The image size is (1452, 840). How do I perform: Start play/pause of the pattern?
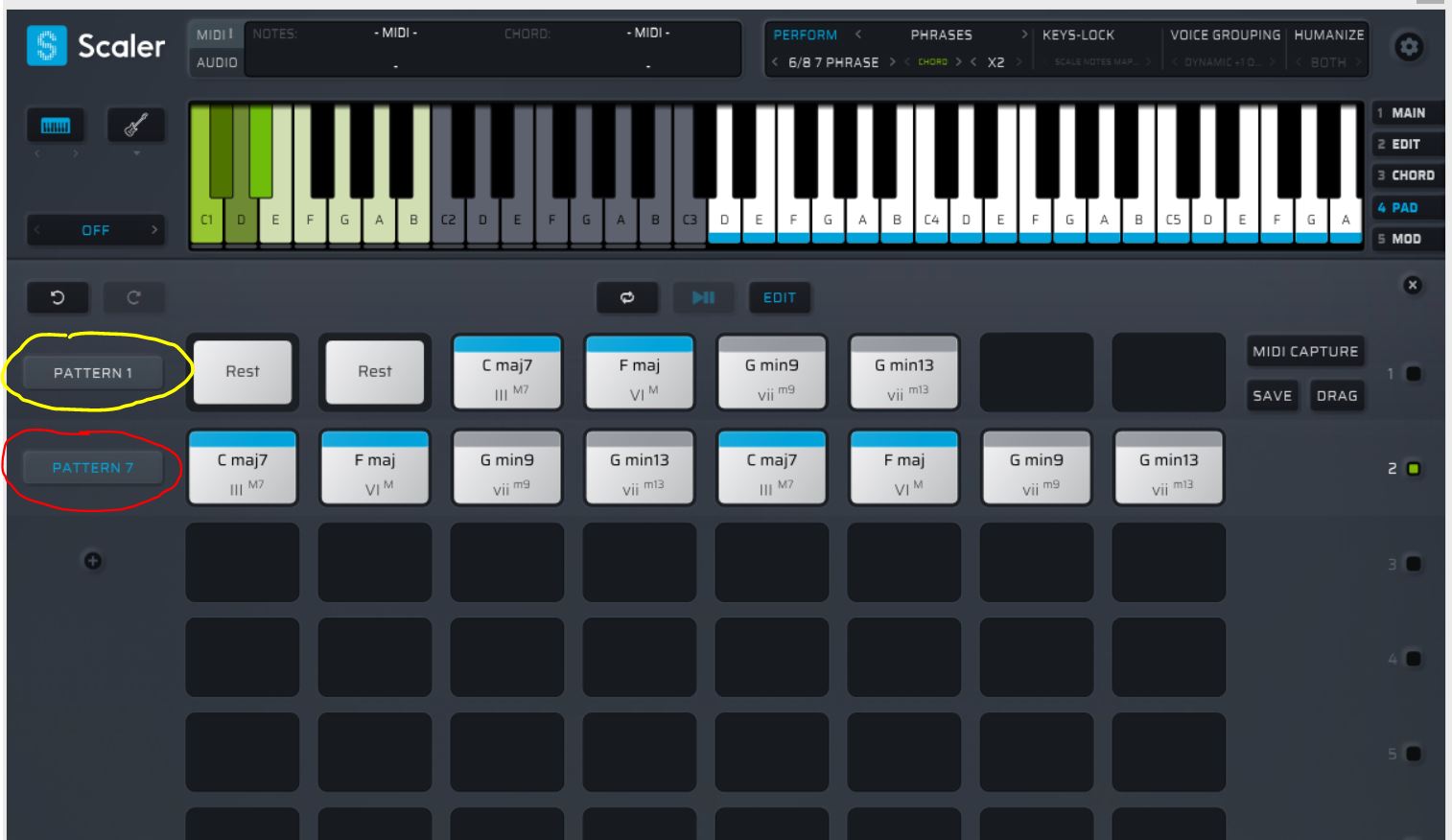pos(703,297)
